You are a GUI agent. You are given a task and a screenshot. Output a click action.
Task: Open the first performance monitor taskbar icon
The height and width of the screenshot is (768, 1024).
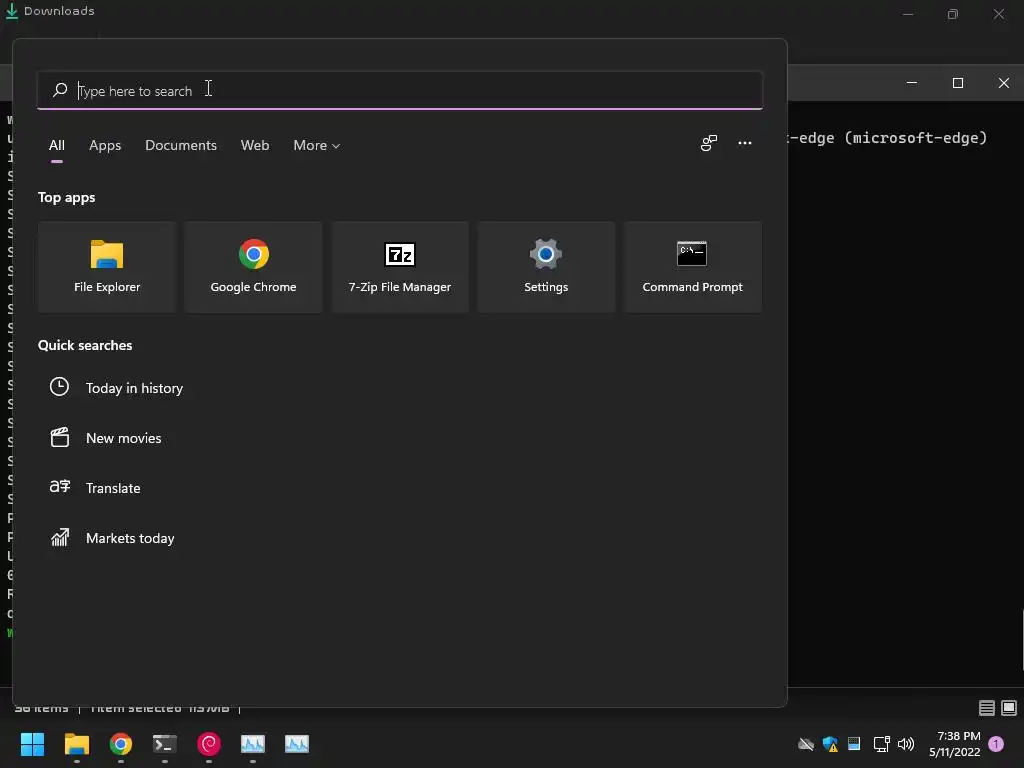click(253, 744)
